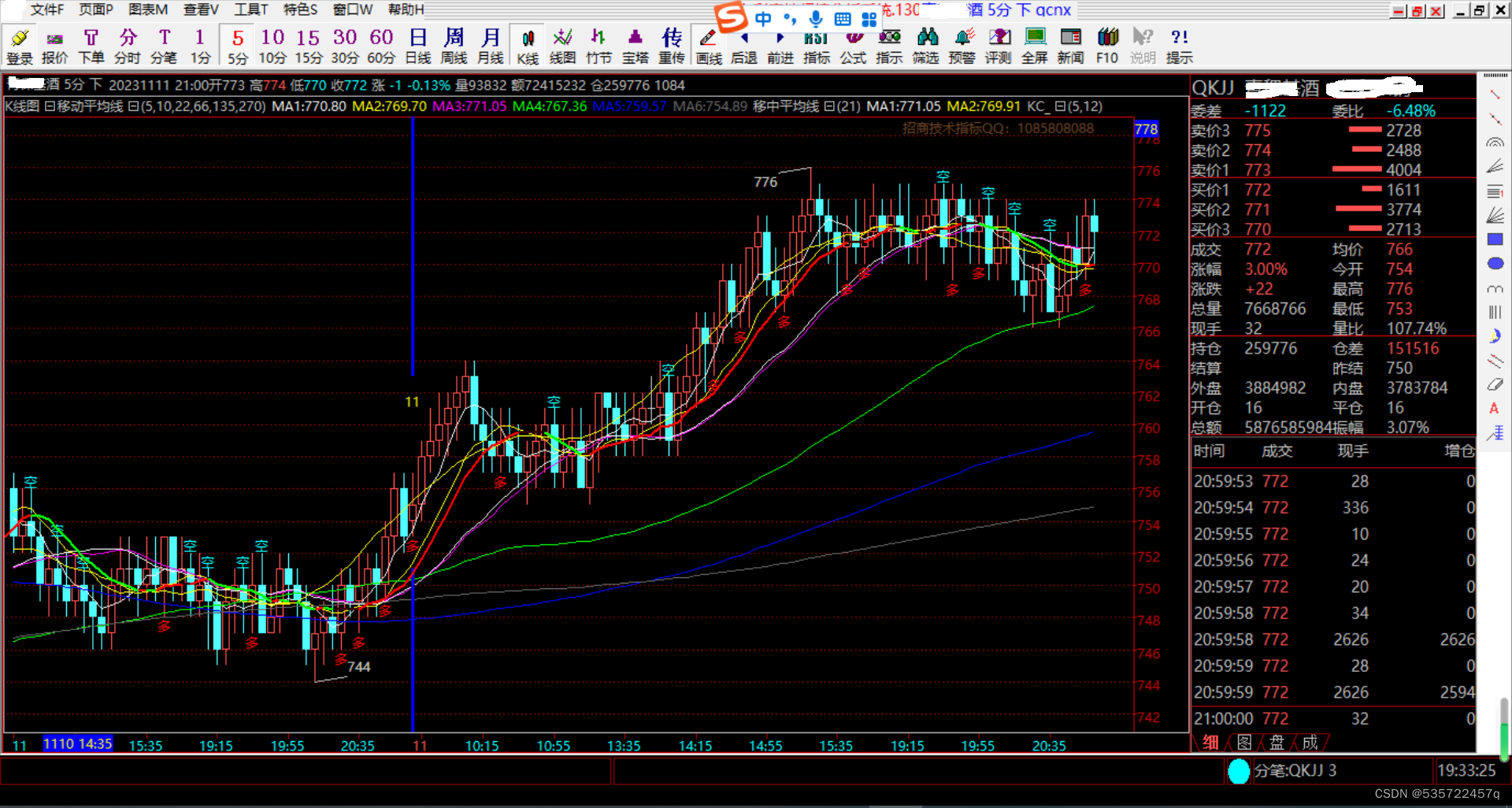Image resolution: width=1512 pixels, height=808 pixels.
Task: Switch to 周线 weekly chart
Action: click(x=454, y=46)
